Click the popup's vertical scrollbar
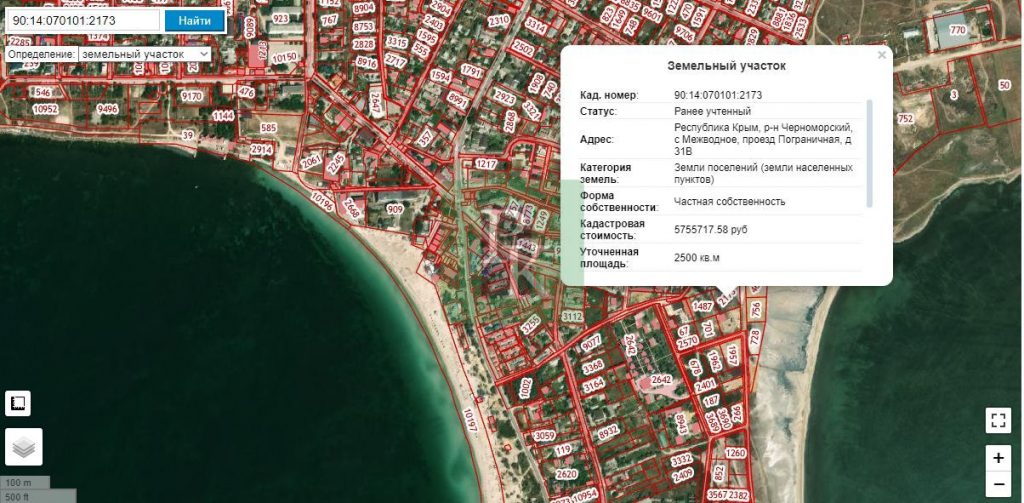The image size is (1024, 503). coord(869,150)
